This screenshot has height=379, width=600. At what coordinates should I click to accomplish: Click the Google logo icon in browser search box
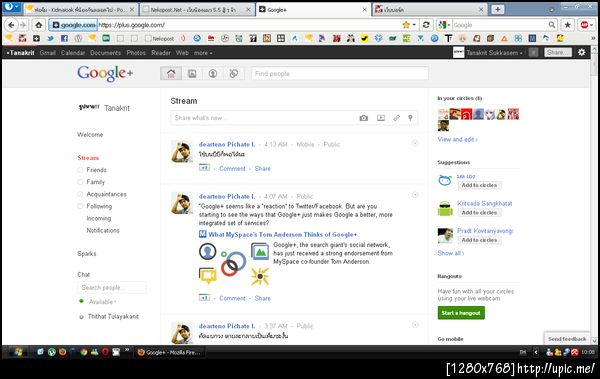click(x=442, y=25)
